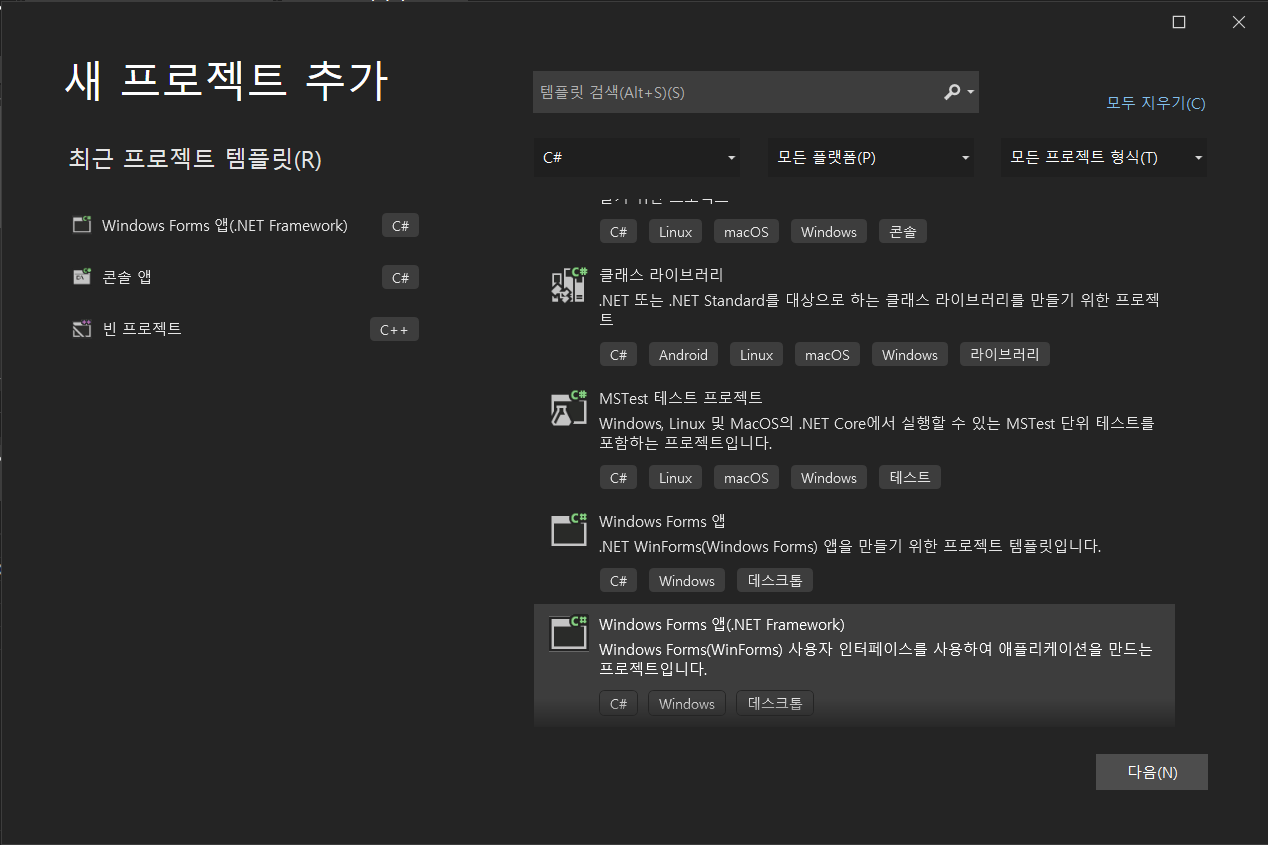The height and width of the screenshot is (845, 1268).
Task: Click the Windows Forms 앱 template icon
Action: click(x=569, y=530)
